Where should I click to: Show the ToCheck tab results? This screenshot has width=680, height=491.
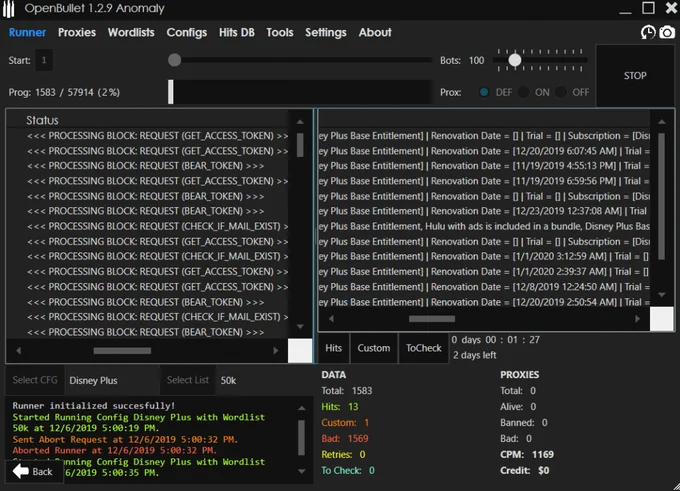click(423, 348)
